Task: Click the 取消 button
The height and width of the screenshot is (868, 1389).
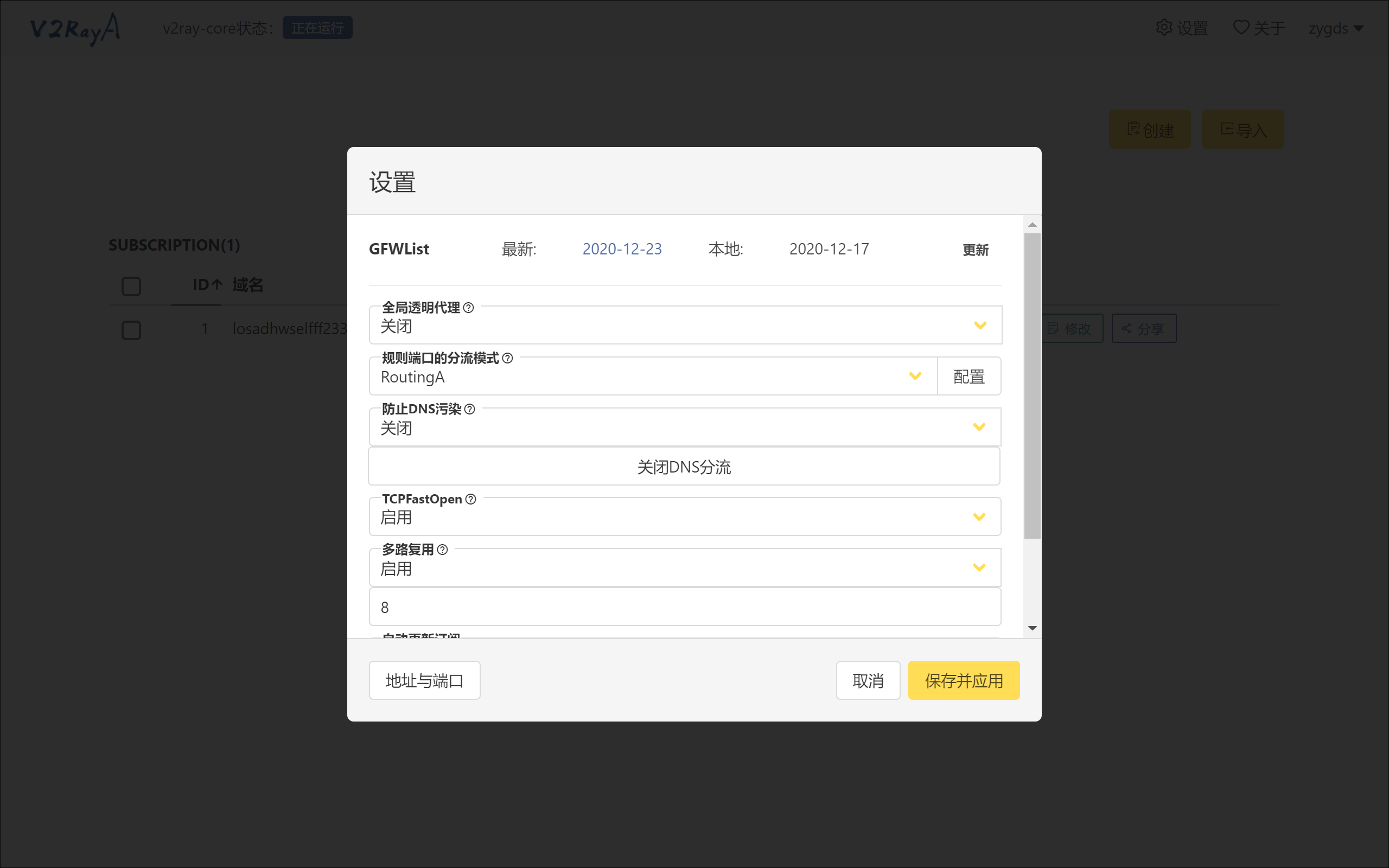Action: 868,680
